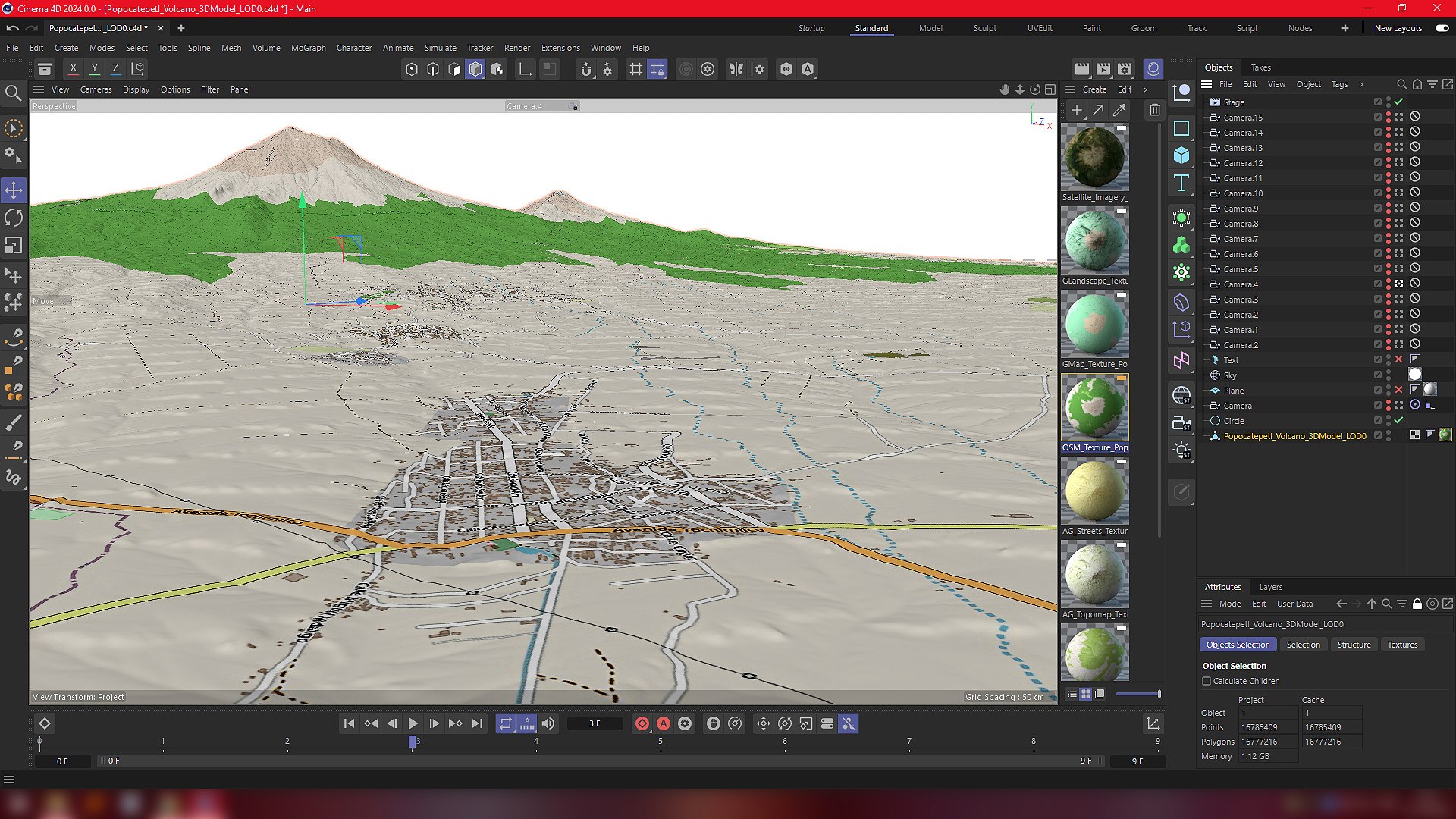Click the Selection button in Attributes

1304,645
